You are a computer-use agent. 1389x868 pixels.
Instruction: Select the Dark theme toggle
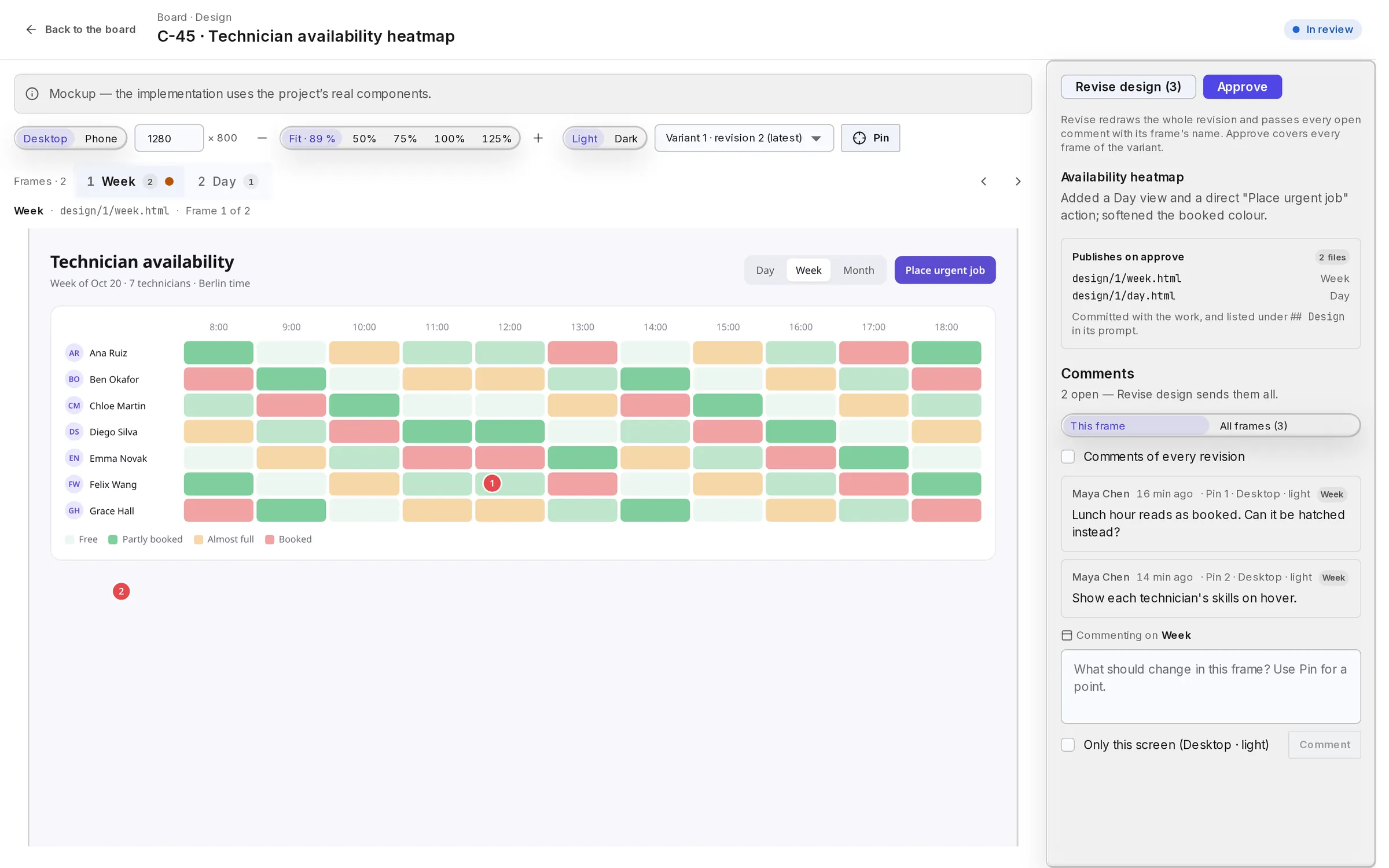coord(626,138)
